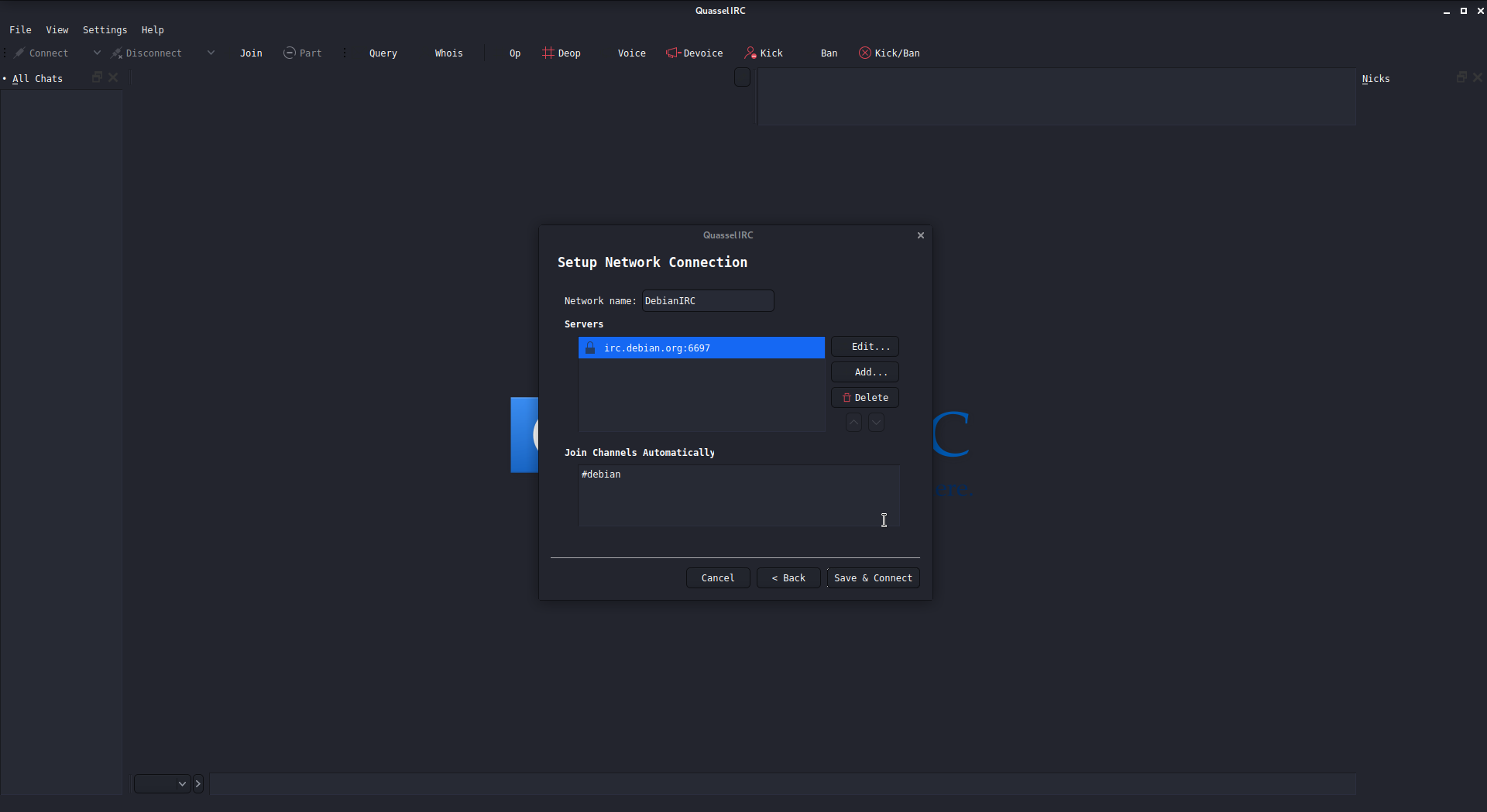Click the Op toolbar button
This screenshot has height=812, width=1487.
pos(515,53)
